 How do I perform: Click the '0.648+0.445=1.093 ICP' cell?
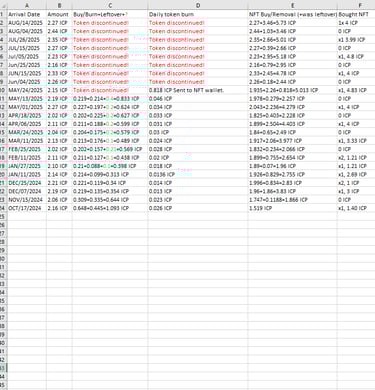pyautogui.click(x=110, y=208)
